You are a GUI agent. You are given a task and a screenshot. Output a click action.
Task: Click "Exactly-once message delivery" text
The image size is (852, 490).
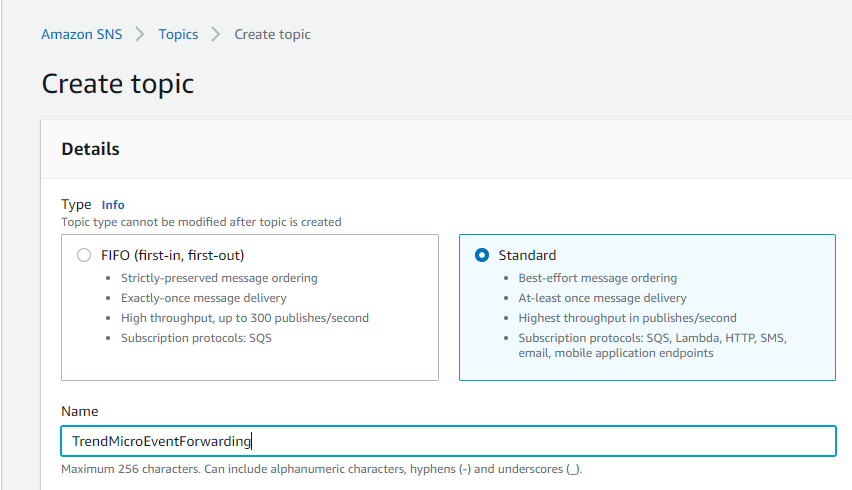[203, 298]
